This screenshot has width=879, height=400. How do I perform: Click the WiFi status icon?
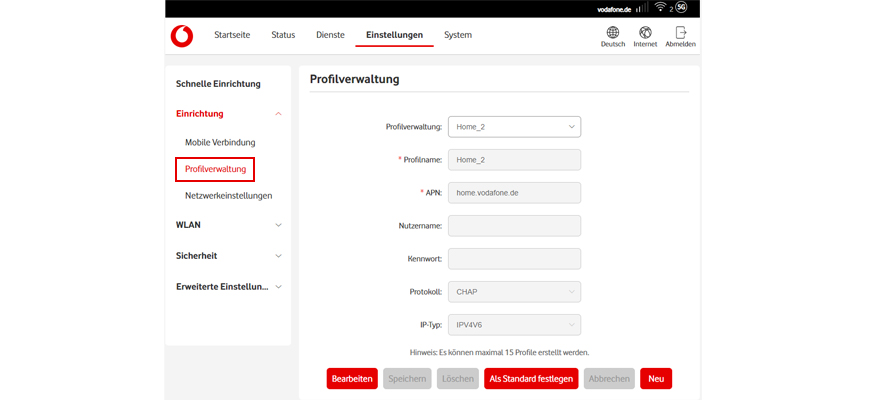(x=660, y=7)
